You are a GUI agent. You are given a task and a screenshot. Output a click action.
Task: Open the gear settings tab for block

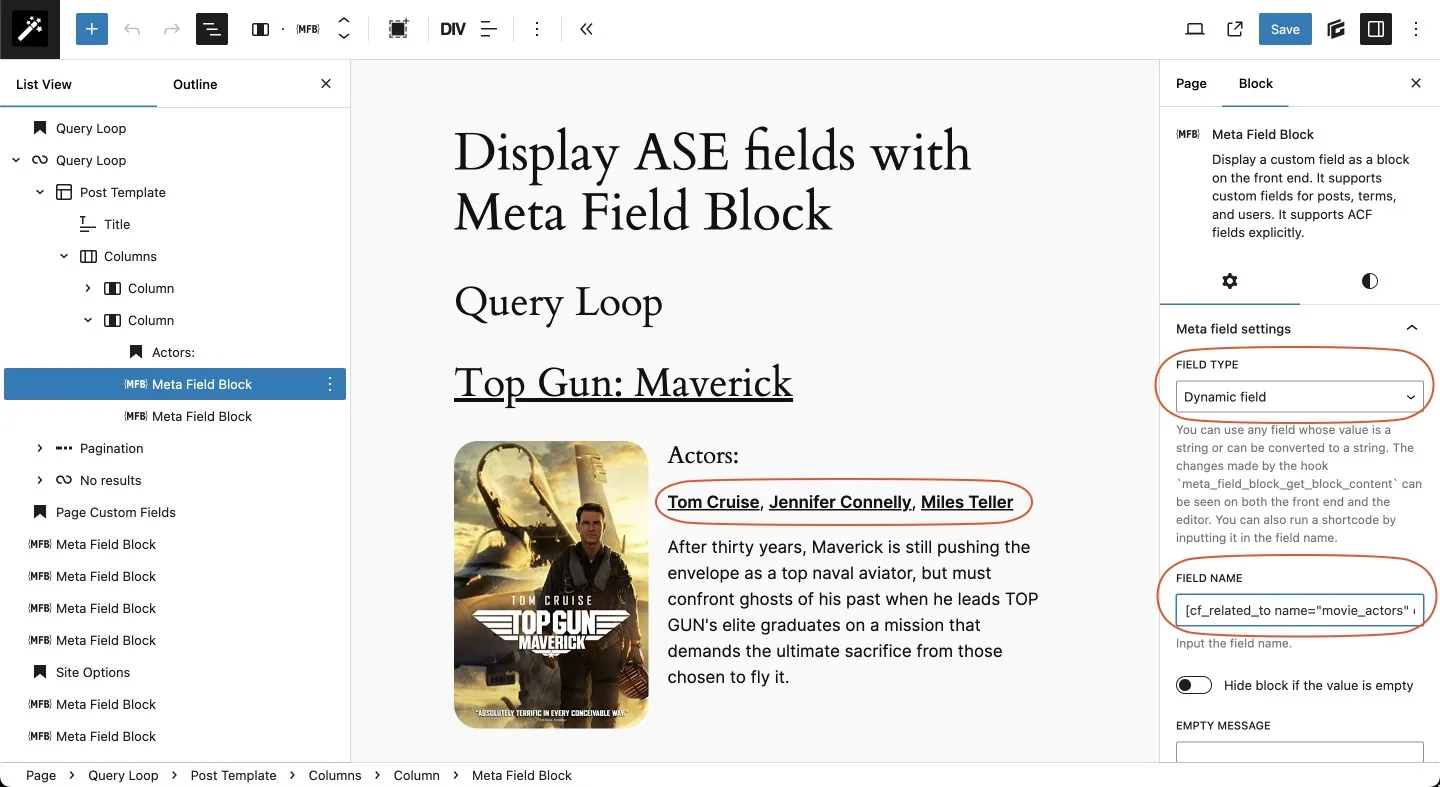point(1230,281)
